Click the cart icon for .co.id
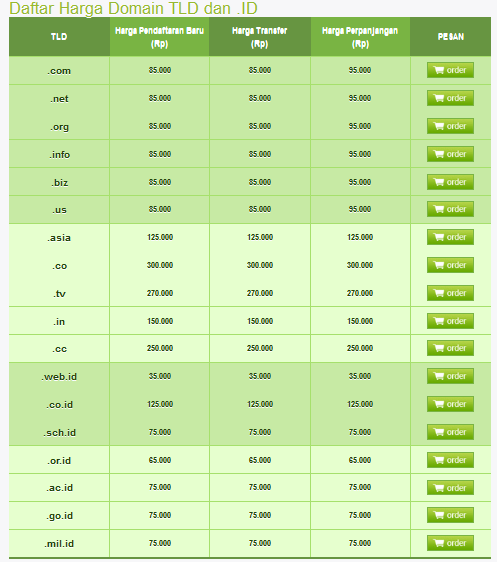Image resolution: width=497 pixels, height=562 pixels. (x=439, y=404)
